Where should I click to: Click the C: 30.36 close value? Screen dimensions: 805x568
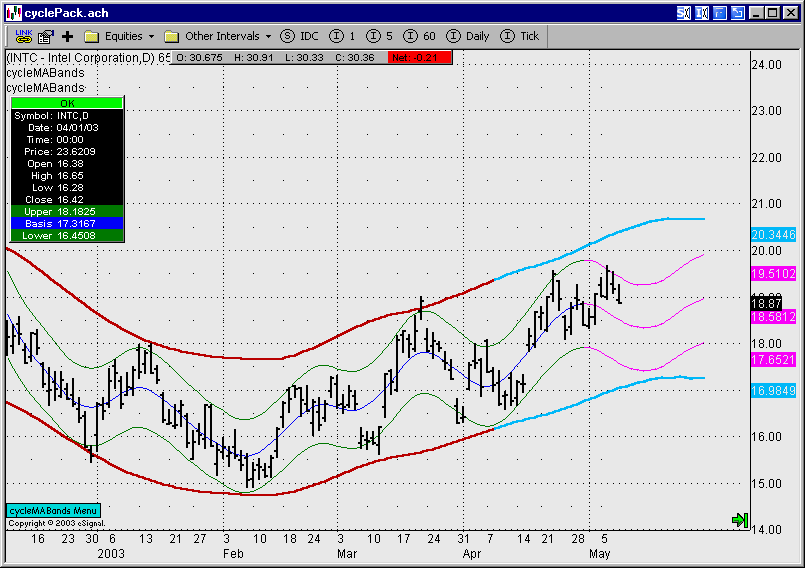coord(355,58)
